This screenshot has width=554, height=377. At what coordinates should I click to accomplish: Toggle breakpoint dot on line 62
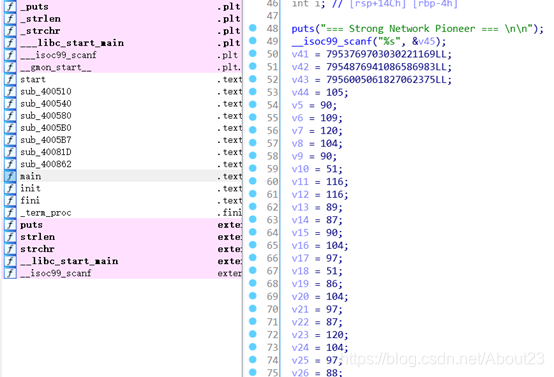pos(253,206)
